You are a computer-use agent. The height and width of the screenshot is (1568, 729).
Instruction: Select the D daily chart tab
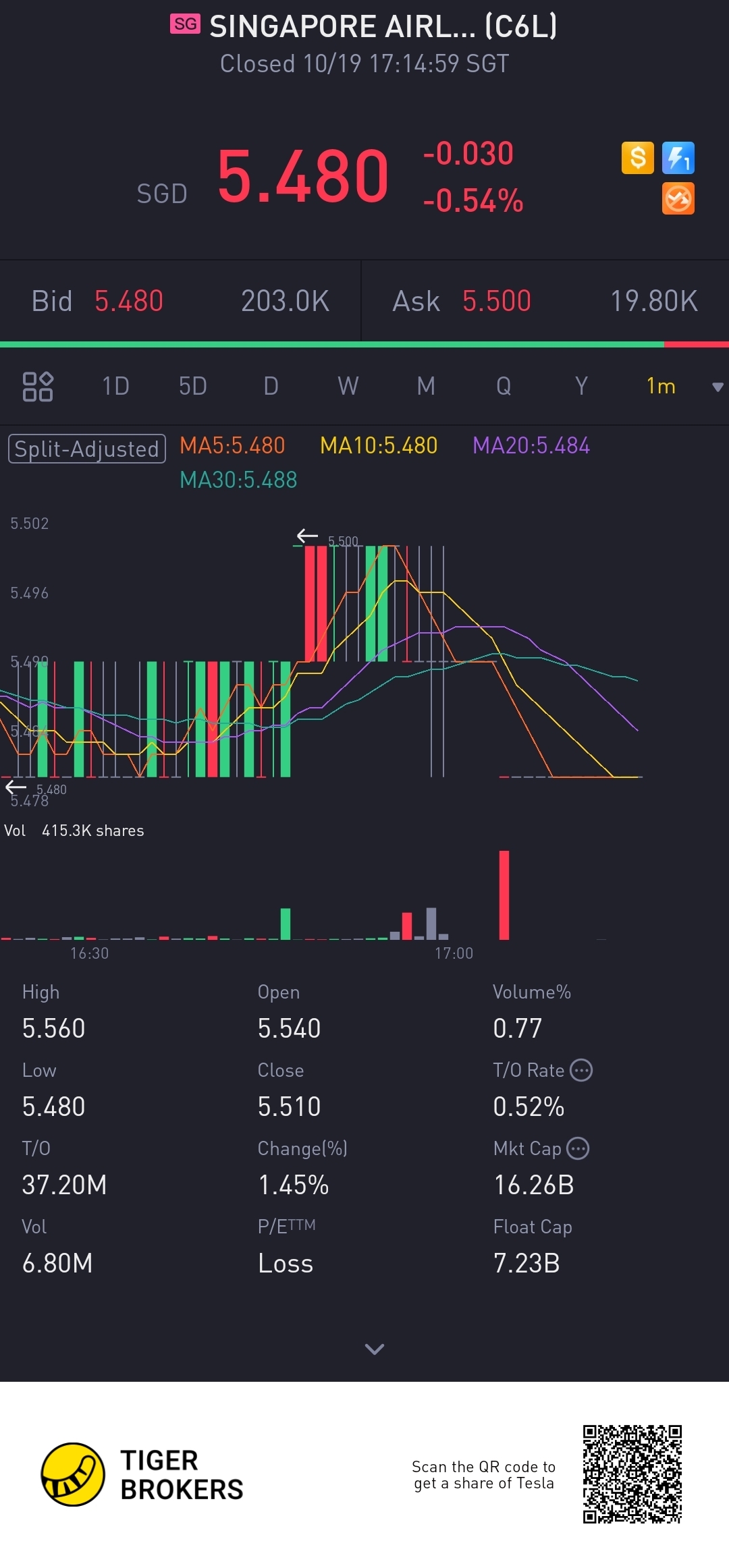tap(271, 387)
